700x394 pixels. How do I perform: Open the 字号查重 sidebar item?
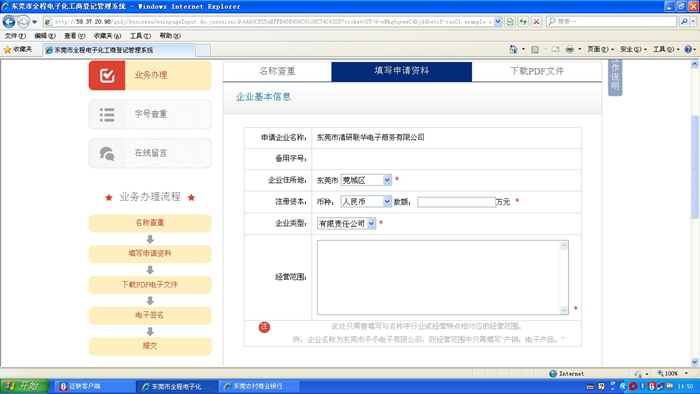click(150, 114)
